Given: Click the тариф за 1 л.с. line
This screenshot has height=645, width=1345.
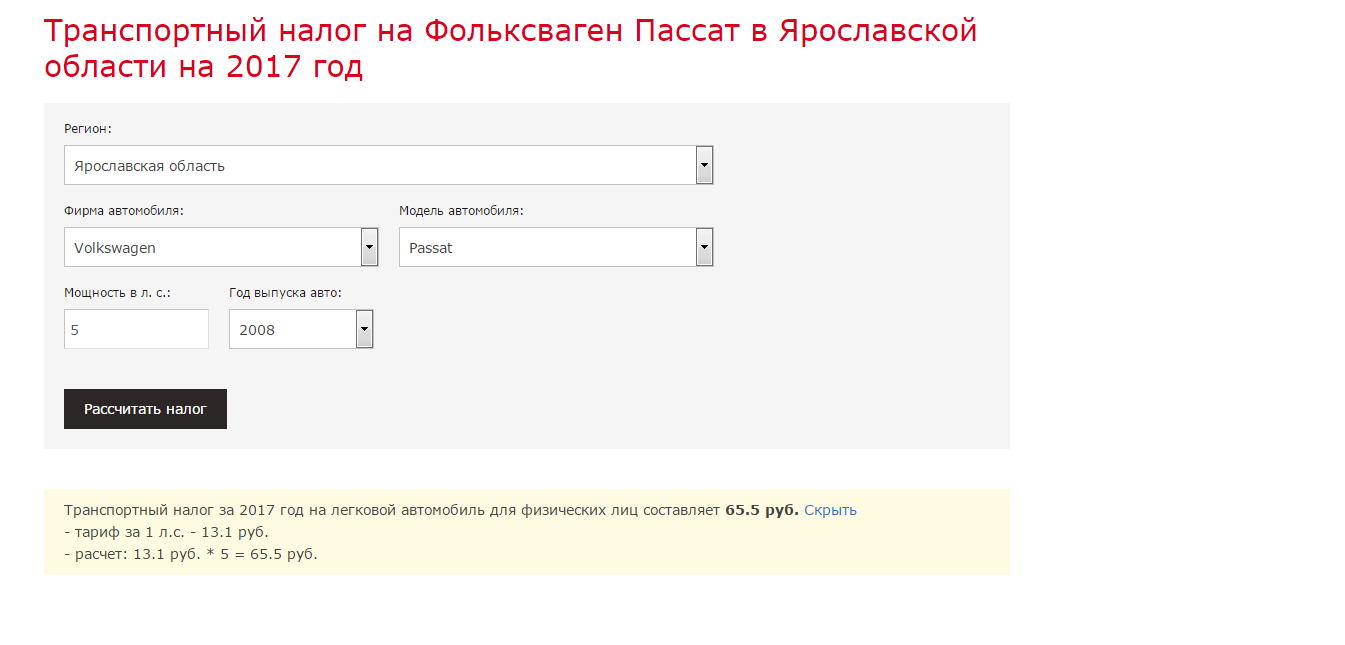Looking at the screenshot, I should pyautogui.click(x=166, y=532).
